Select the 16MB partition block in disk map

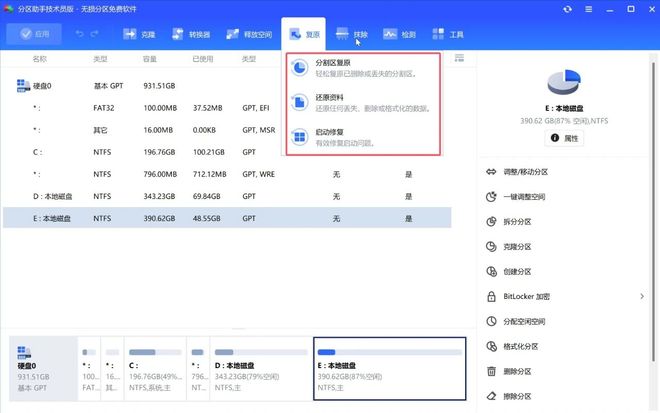112,368
